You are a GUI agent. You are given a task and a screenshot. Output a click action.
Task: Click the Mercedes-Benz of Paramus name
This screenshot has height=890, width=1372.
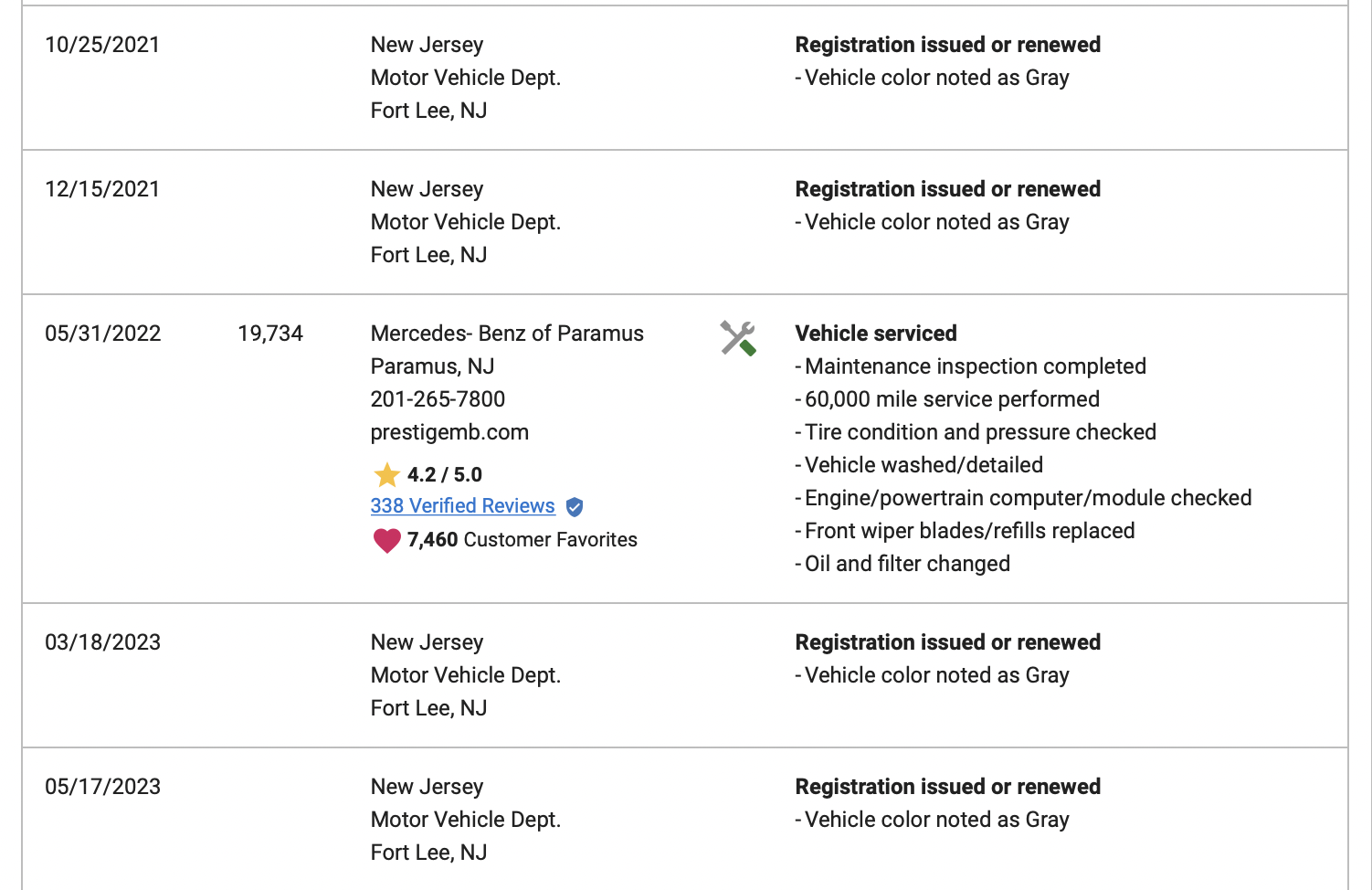click(507, 334)
